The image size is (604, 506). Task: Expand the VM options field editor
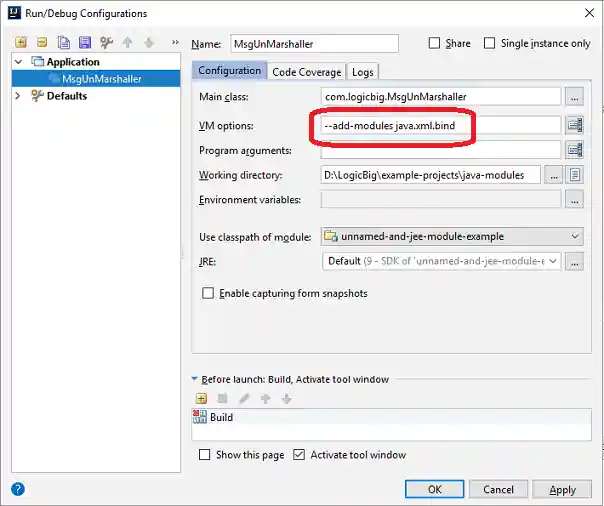[574, 126]
